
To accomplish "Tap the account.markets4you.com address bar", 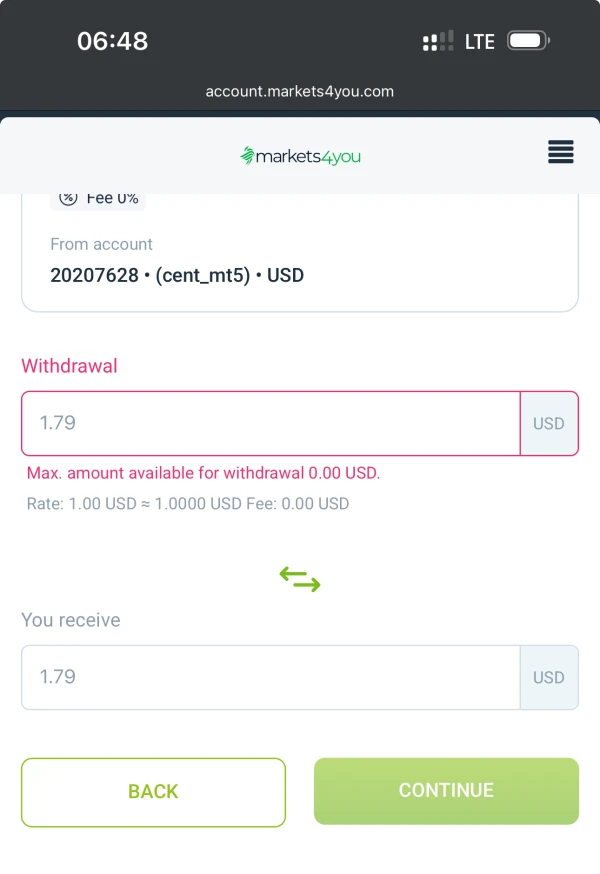I will click(x=299, y=91).
